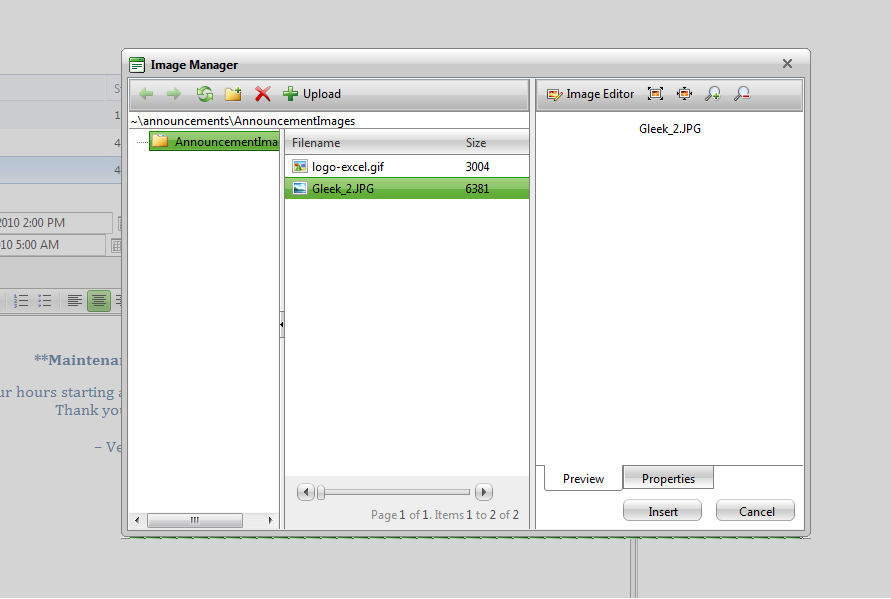Click the Cancel button
891x599 pixels.
point(756,511)
